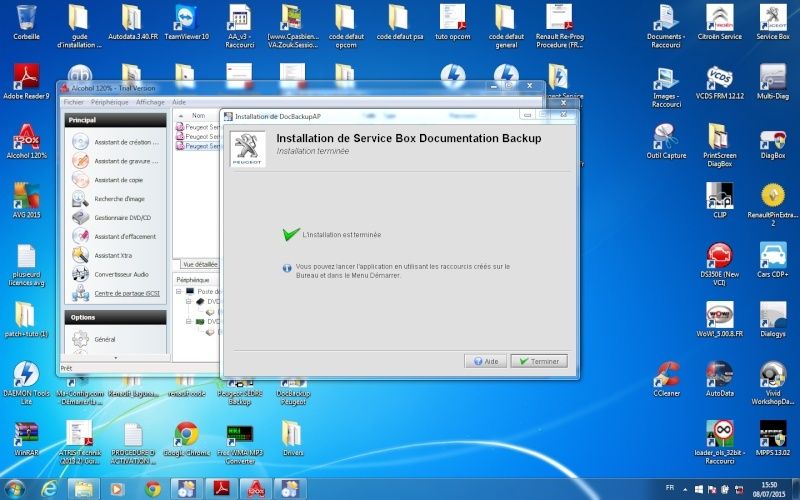Image resolution: width=800 pixels, height=500 pixels.
Task: Open Outil Capture shortcut
Action: 666,141
